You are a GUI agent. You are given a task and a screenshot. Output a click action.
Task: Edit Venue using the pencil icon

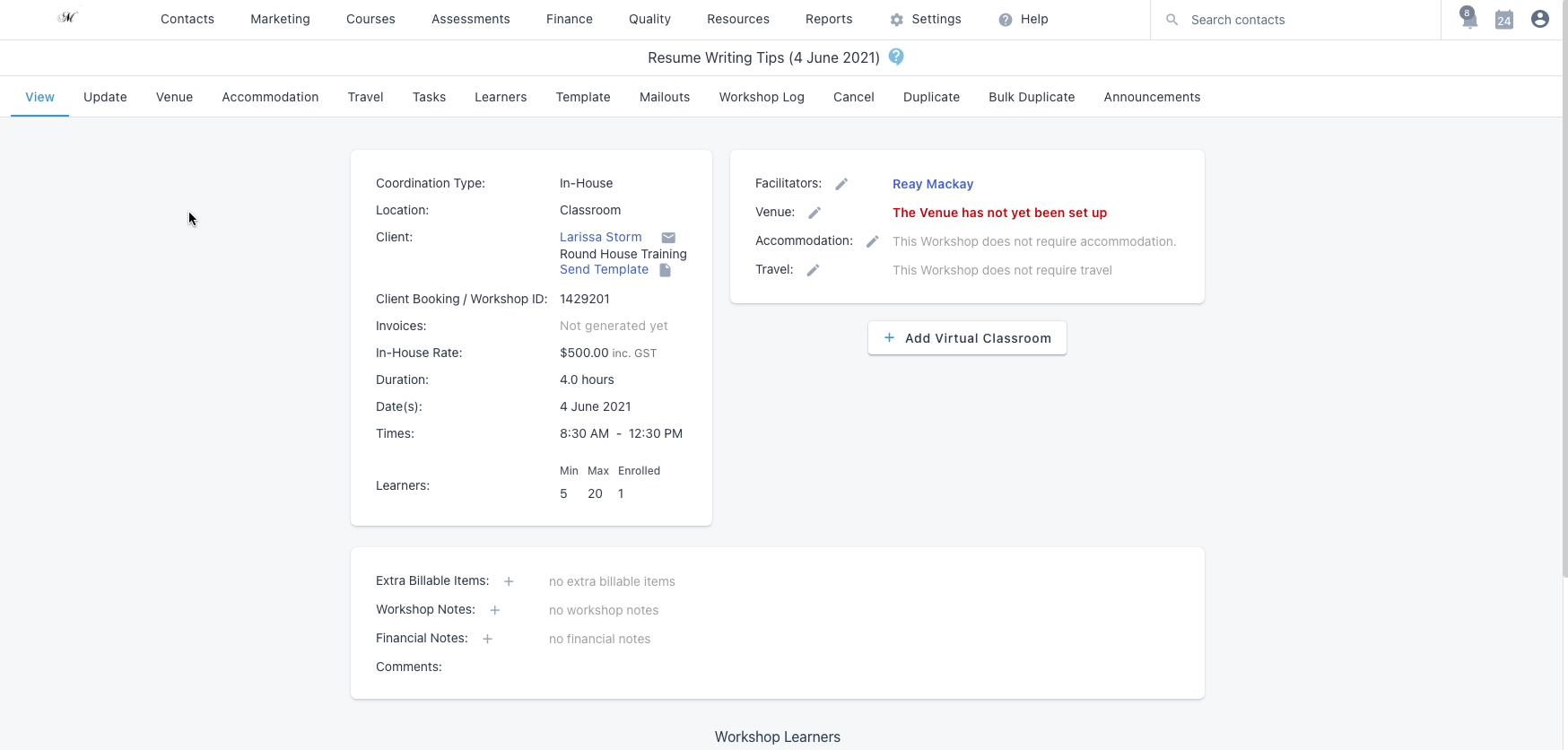tap(814, 213)
